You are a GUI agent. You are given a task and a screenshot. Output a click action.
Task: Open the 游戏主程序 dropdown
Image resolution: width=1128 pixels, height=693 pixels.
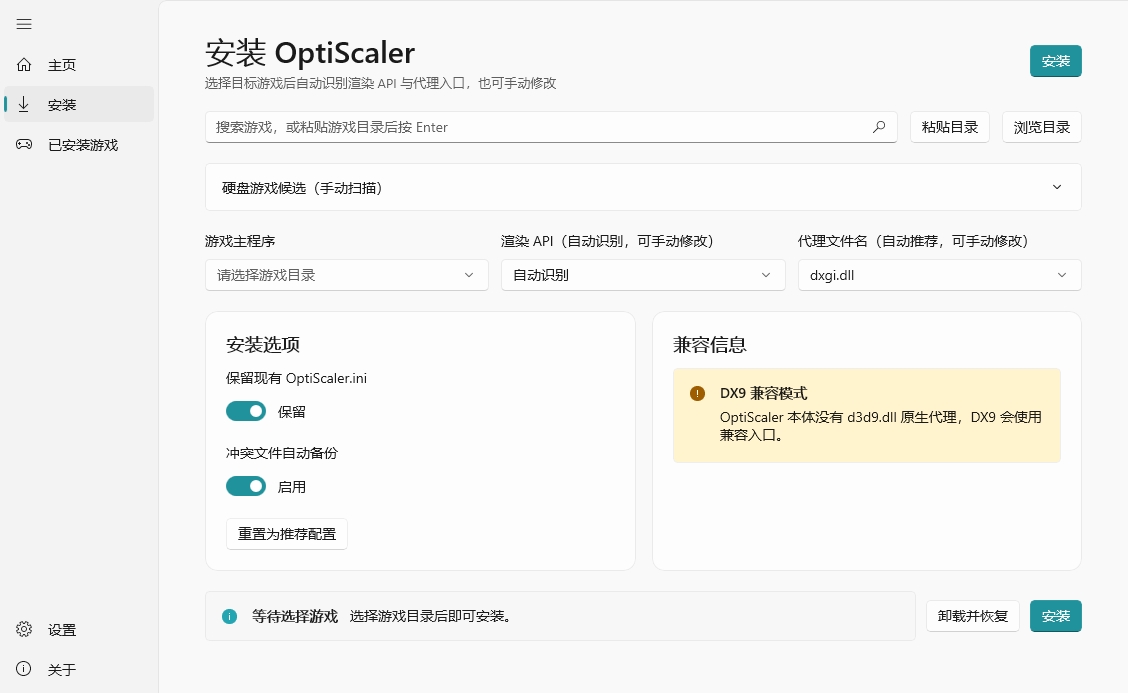[347, 275]
